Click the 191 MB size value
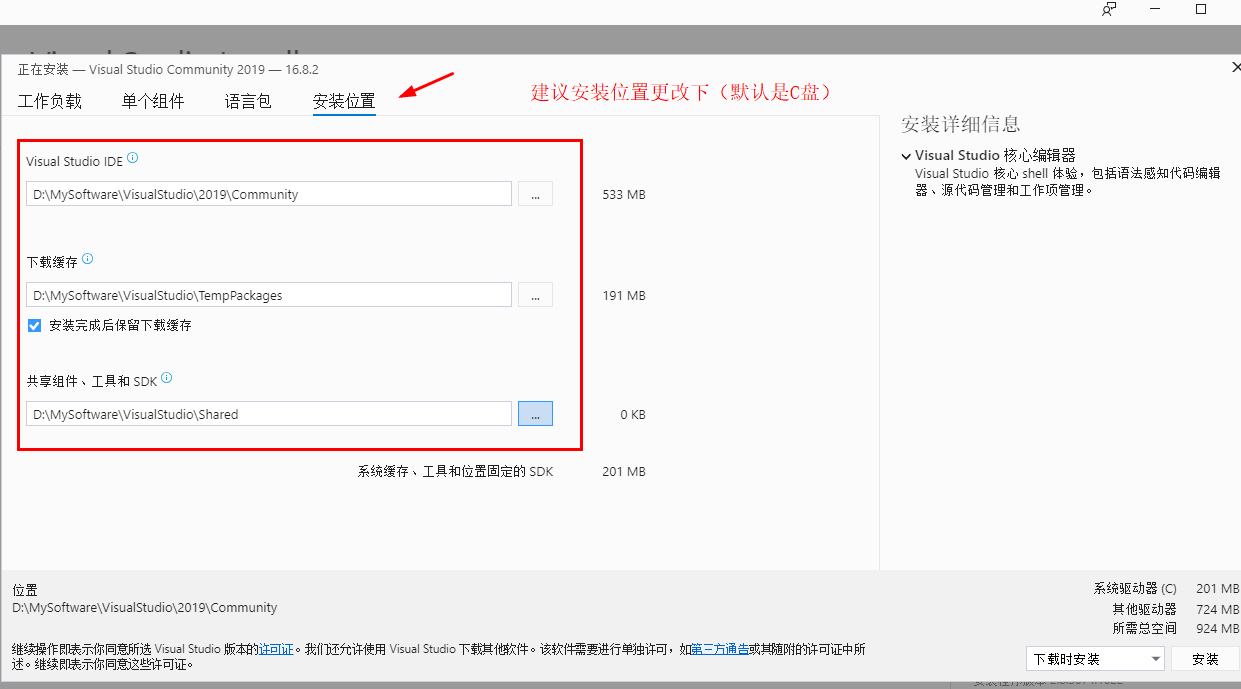This screenshot has width=1241, height=689. coord(624,295)
